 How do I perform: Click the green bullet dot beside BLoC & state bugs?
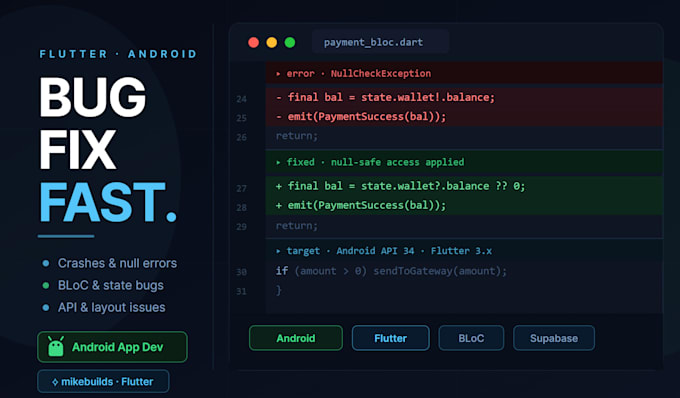46,285
